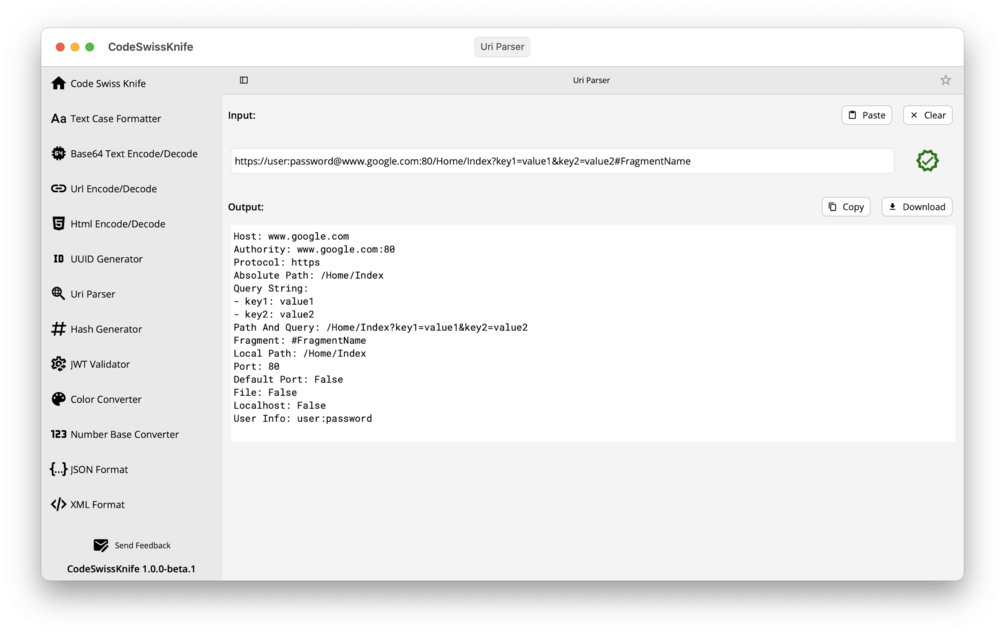Screen dimensions: 1005x635
Task: Click the '- key2: value2' output line
Action: click(x=274, y=315)
